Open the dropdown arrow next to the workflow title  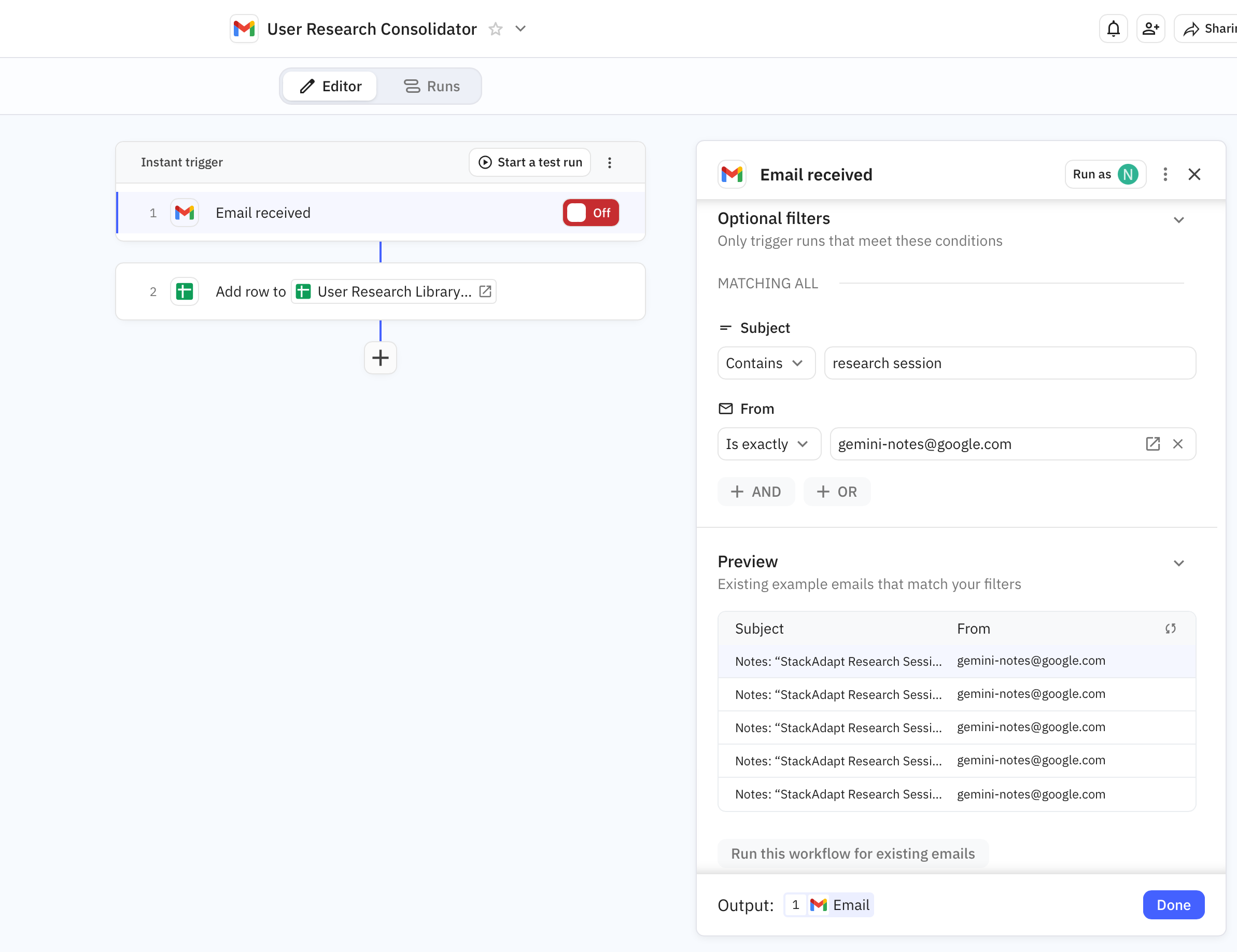pyautogui.click(x=521, y=29)
